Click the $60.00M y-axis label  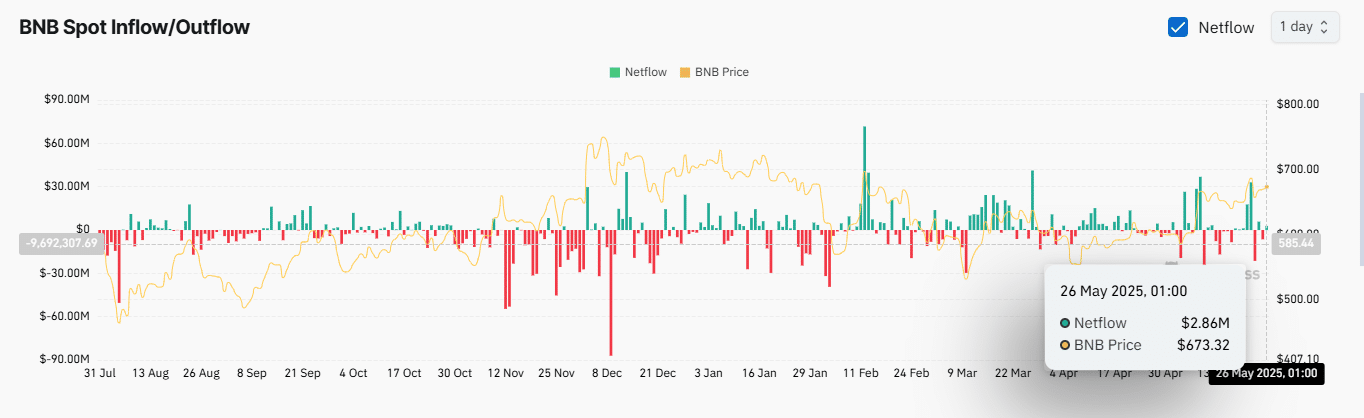[x=66, y=143]
